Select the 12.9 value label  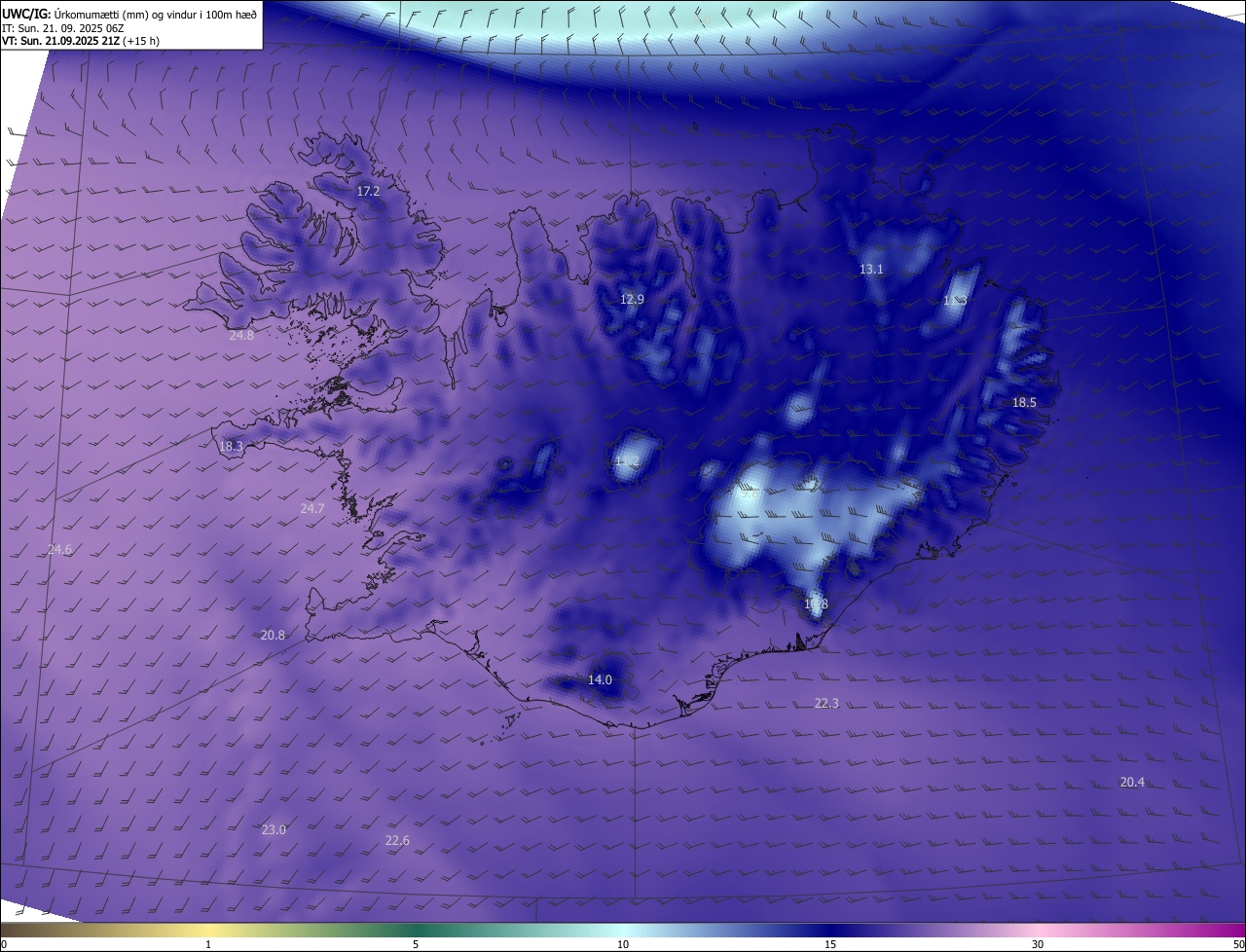click(x=632, y=300)
